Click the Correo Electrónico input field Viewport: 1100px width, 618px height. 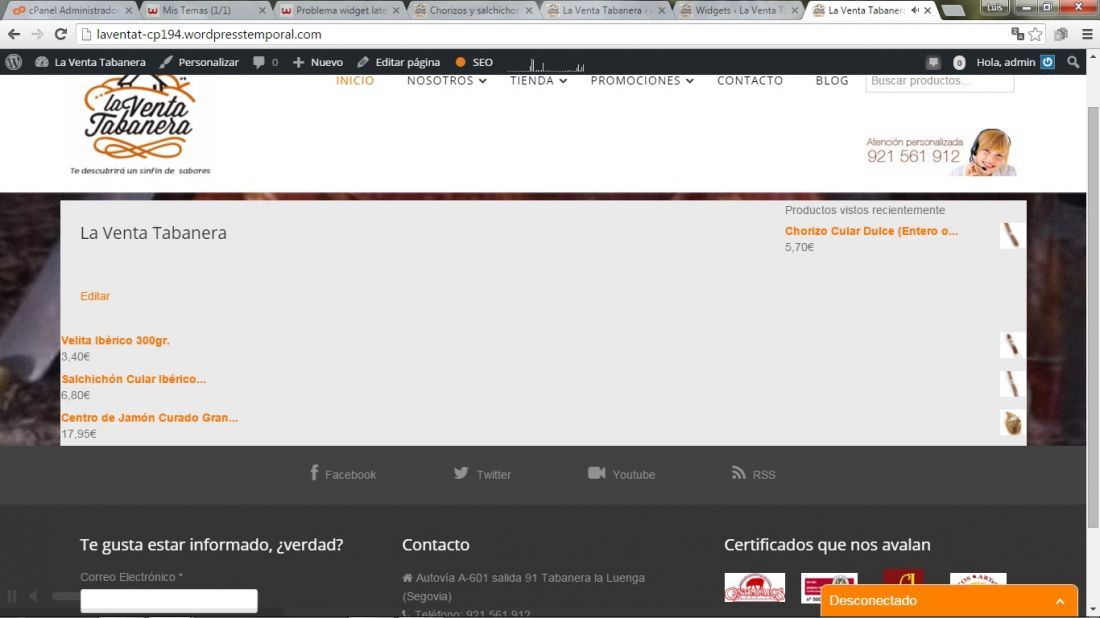click(168, 601)
